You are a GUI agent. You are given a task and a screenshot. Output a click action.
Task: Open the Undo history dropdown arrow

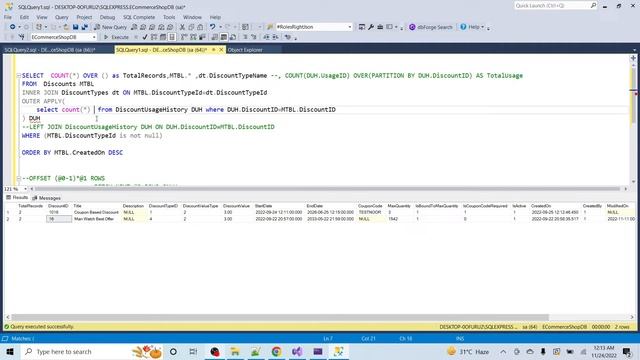point(220,27)
